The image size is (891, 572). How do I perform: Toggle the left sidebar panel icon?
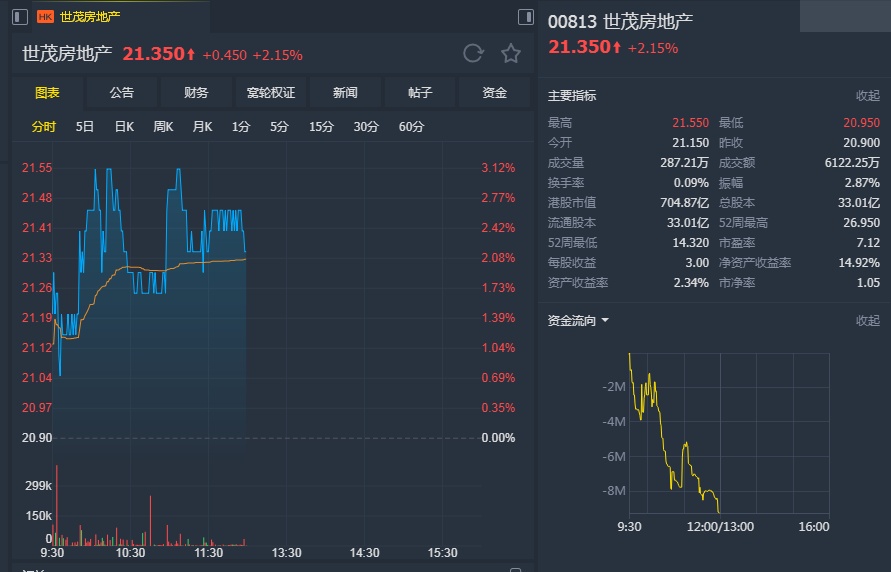coord(21,17)
